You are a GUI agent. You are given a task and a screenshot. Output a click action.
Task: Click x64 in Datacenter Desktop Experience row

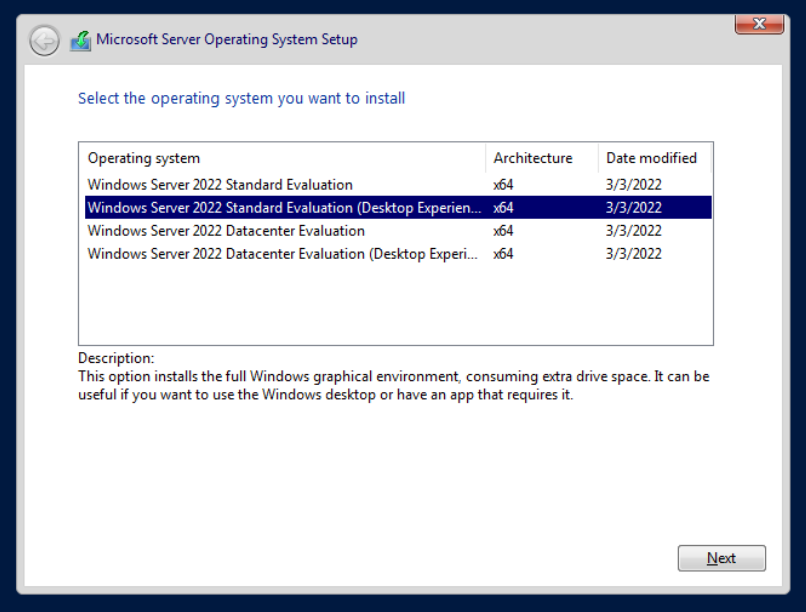[x=503, y=254]
